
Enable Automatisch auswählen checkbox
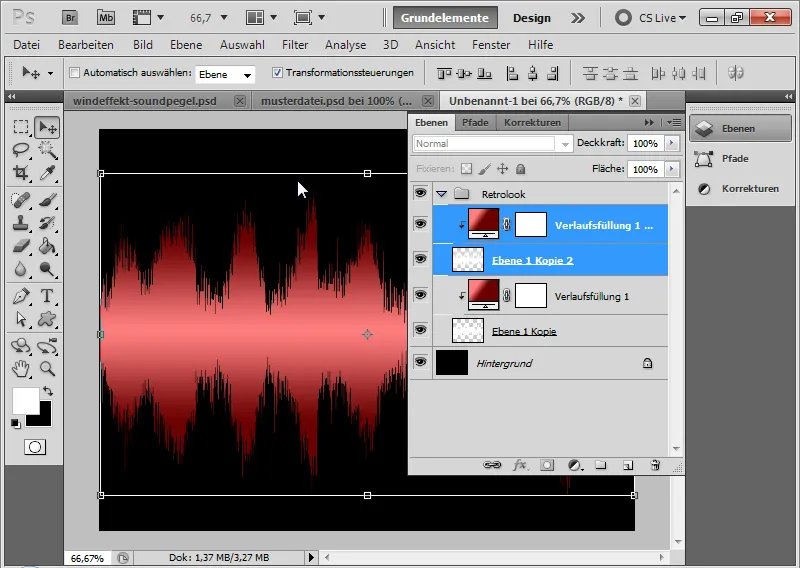(74, 72)
